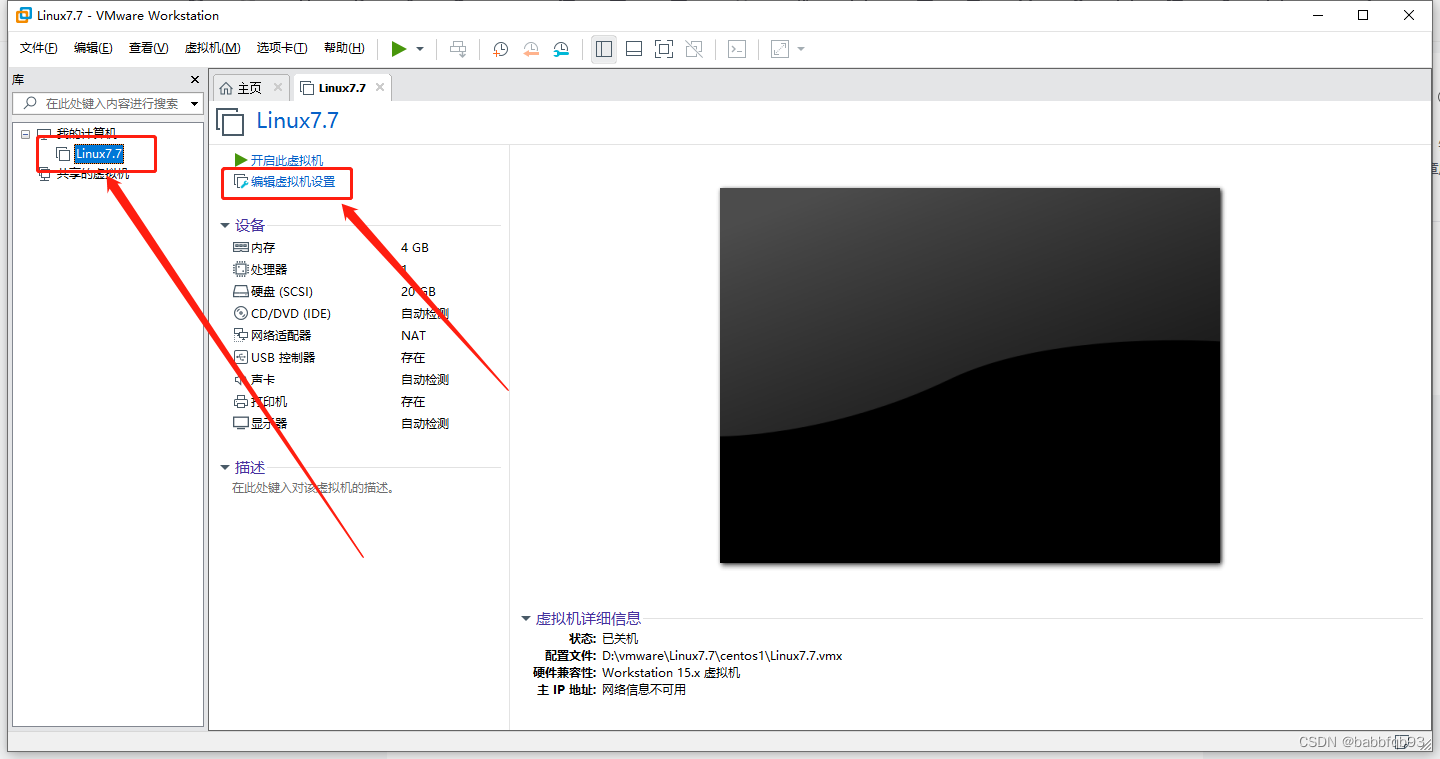Open the 查看(V) menu
The height and width of the screenshot is (759, 1440).
(148, 48)
